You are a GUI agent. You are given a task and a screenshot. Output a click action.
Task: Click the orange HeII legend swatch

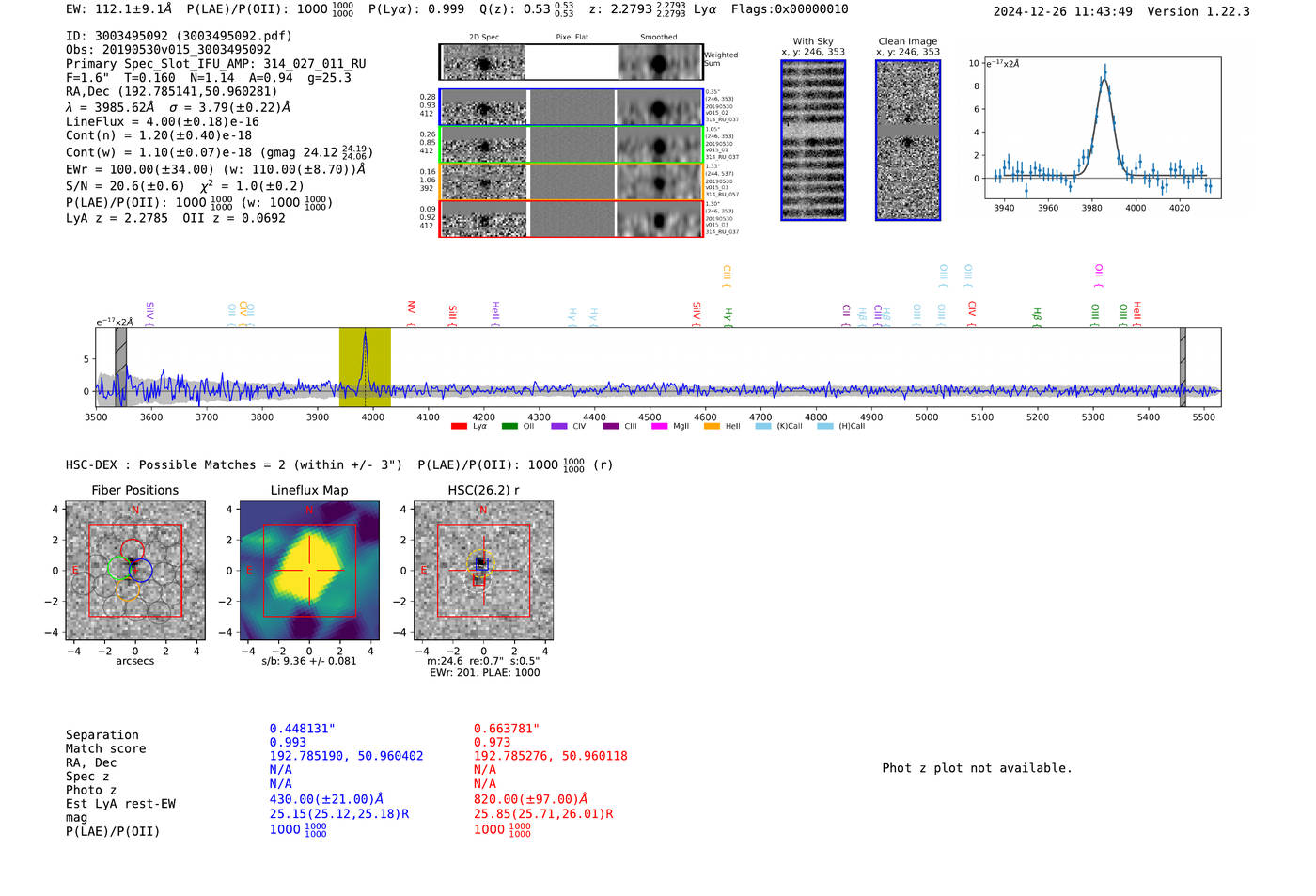click(x=712, y=426)
